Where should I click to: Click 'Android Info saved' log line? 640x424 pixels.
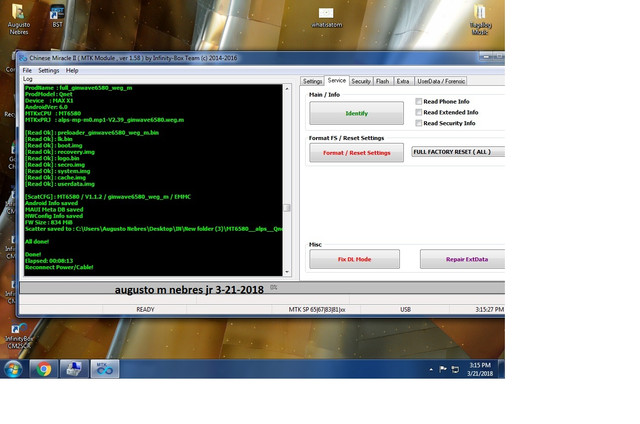(x=51, y=203)
